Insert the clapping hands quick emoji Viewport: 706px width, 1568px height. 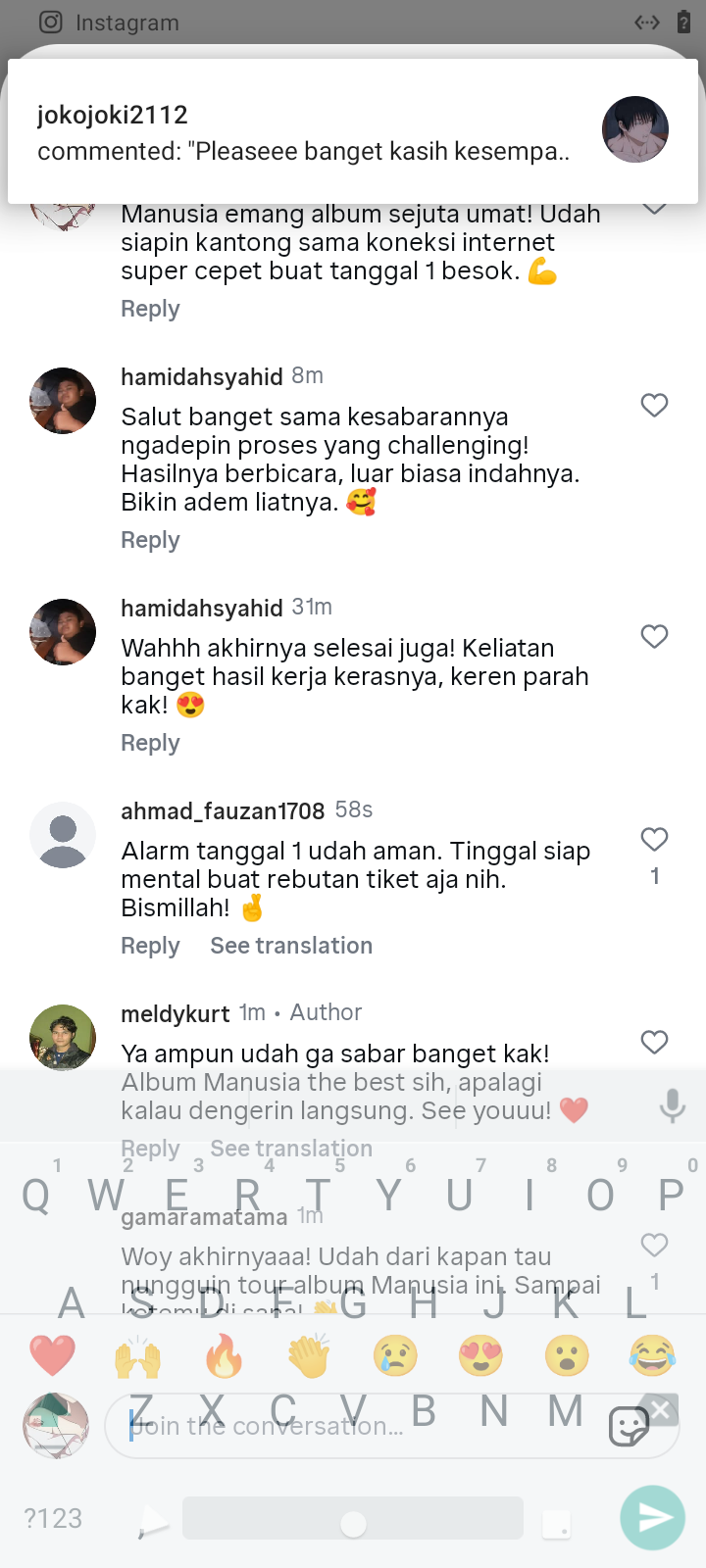pyautogui.click(x=309, y=1356)
